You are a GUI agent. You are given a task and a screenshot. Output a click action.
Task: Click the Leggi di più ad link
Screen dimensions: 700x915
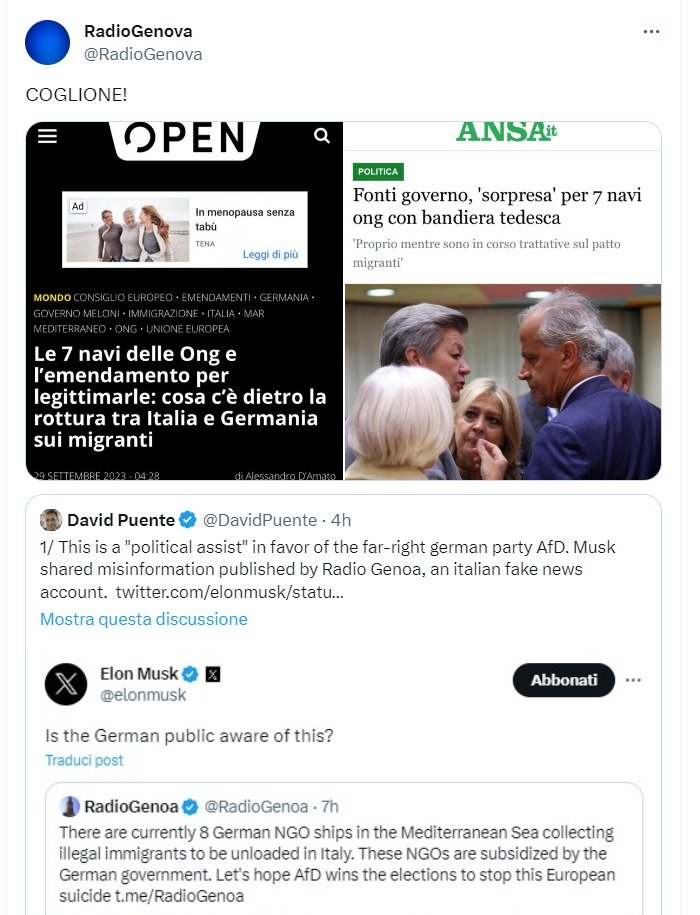tap(270, 254)
